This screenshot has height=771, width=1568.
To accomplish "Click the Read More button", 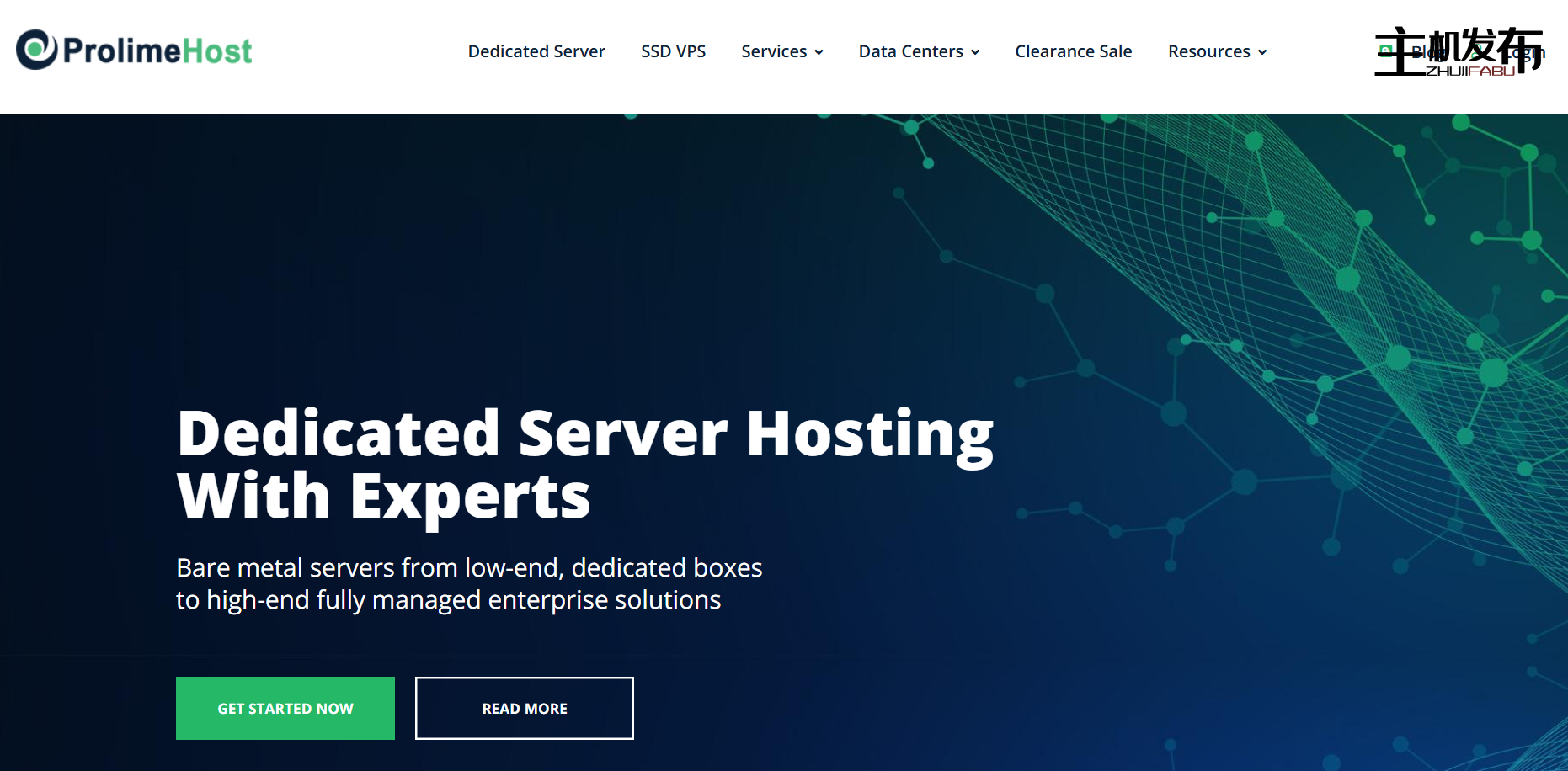I will coord(524,708).
